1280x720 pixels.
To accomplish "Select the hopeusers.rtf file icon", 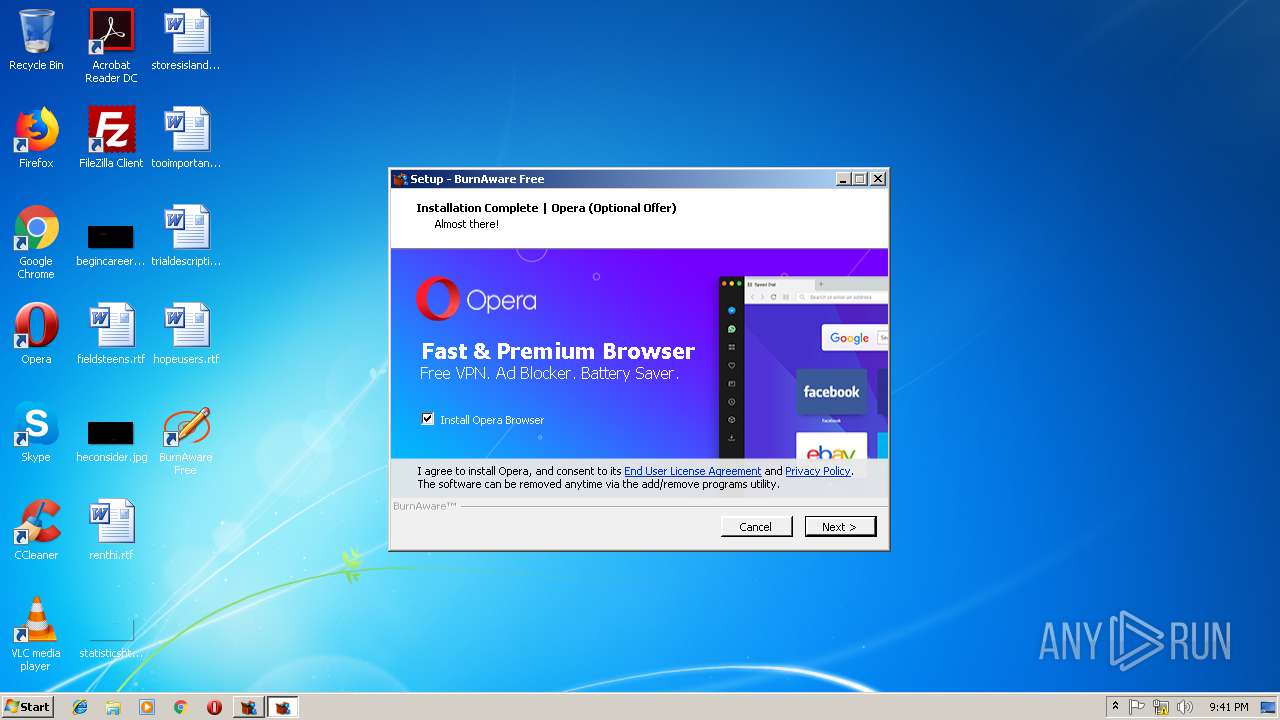I will 186,334.
